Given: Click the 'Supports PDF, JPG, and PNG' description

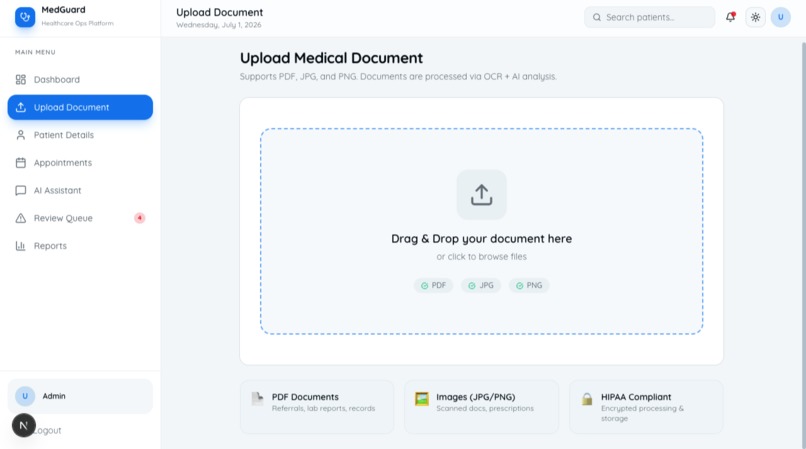Looking at the screenshot, I should 398,77.
